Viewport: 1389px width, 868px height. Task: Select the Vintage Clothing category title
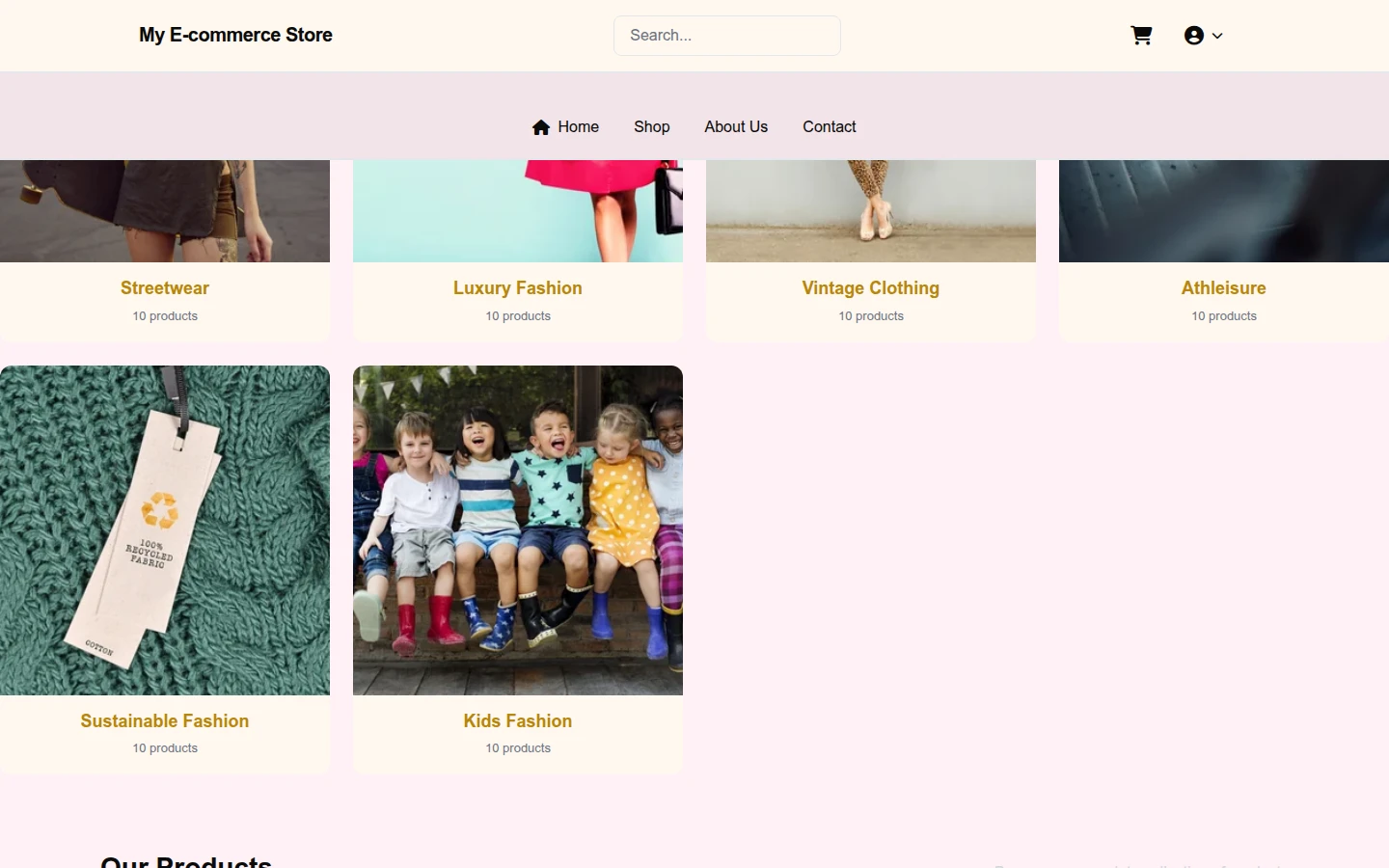tap(871, 287)
